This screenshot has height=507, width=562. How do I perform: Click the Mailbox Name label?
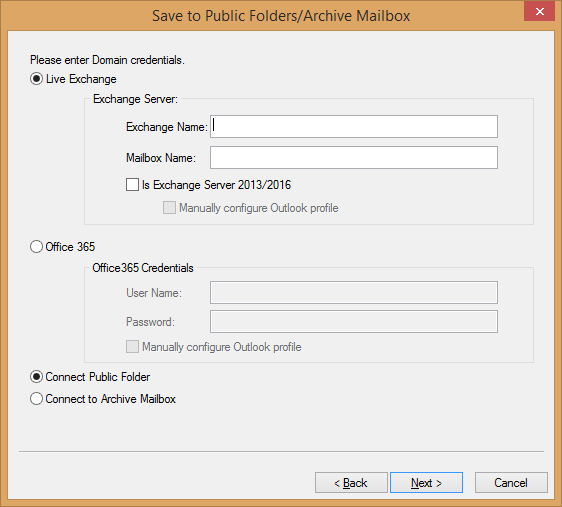161,158
